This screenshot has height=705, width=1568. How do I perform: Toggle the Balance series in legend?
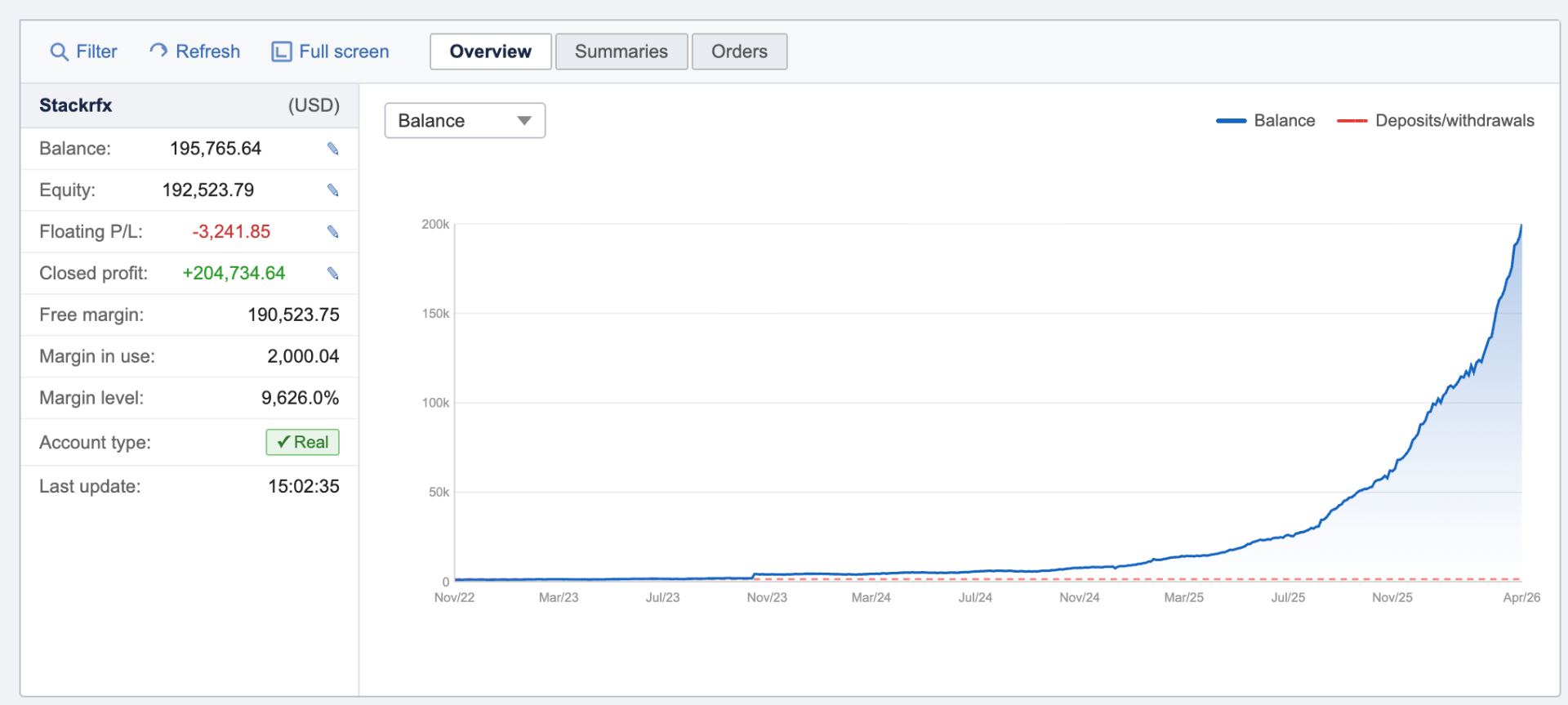point(1284,121)
